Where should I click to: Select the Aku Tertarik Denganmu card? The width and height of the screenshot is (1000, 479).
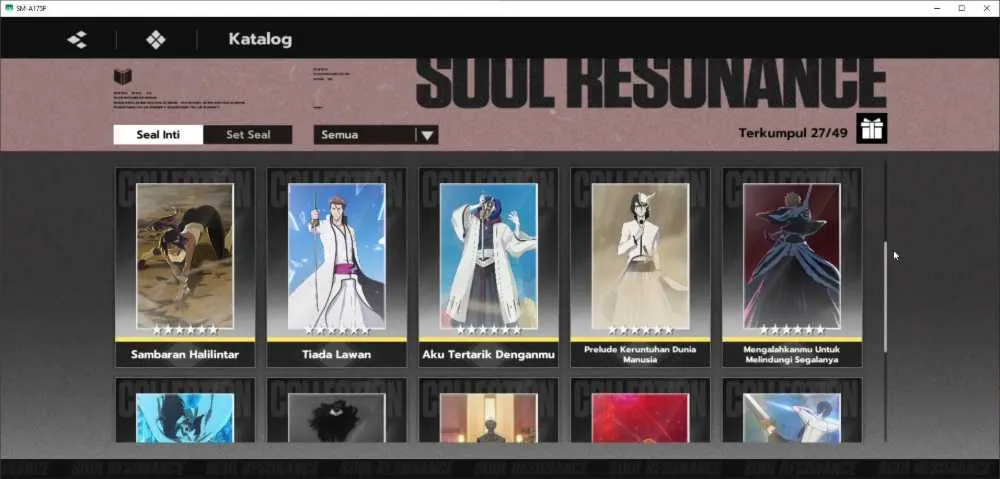(489, 267)
